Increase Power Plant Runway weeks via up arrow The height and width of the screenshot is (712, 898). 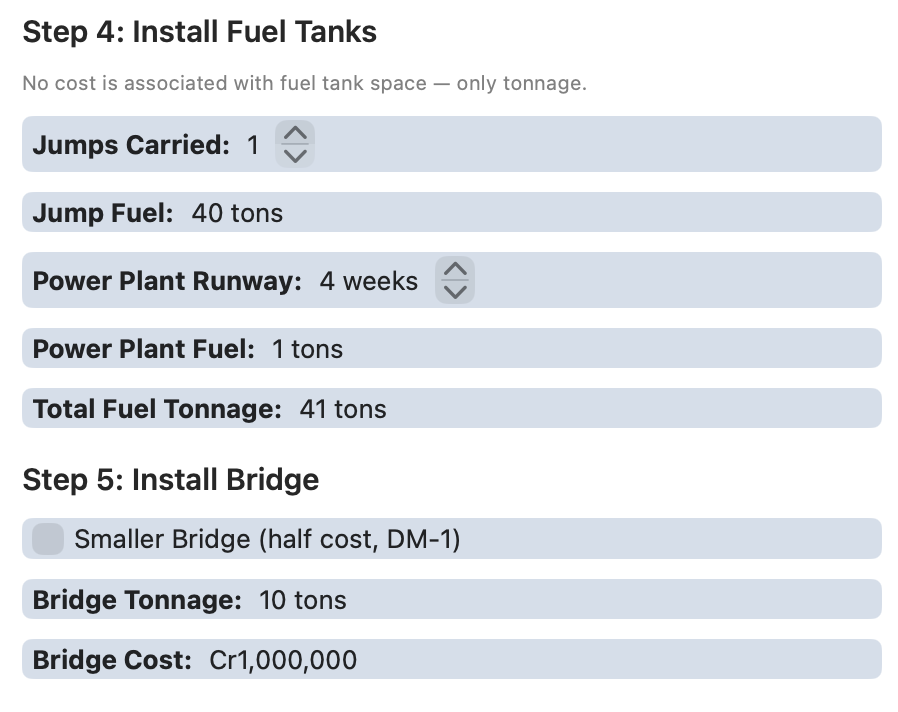tap(455, 270)
